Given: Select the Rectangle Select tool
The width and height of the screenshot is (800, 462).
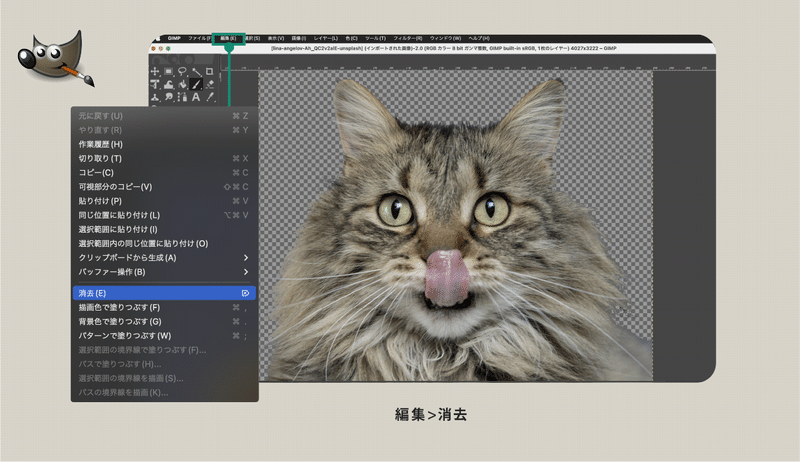Looking at the screenshot, I should (168, 71).
